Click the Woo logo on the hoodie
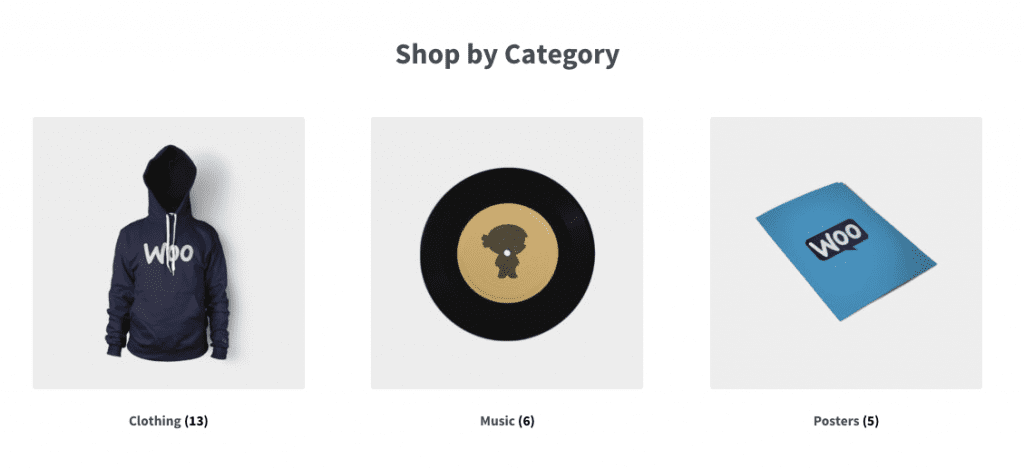Viewport: 1024px width, 469px height. [168, 253]
